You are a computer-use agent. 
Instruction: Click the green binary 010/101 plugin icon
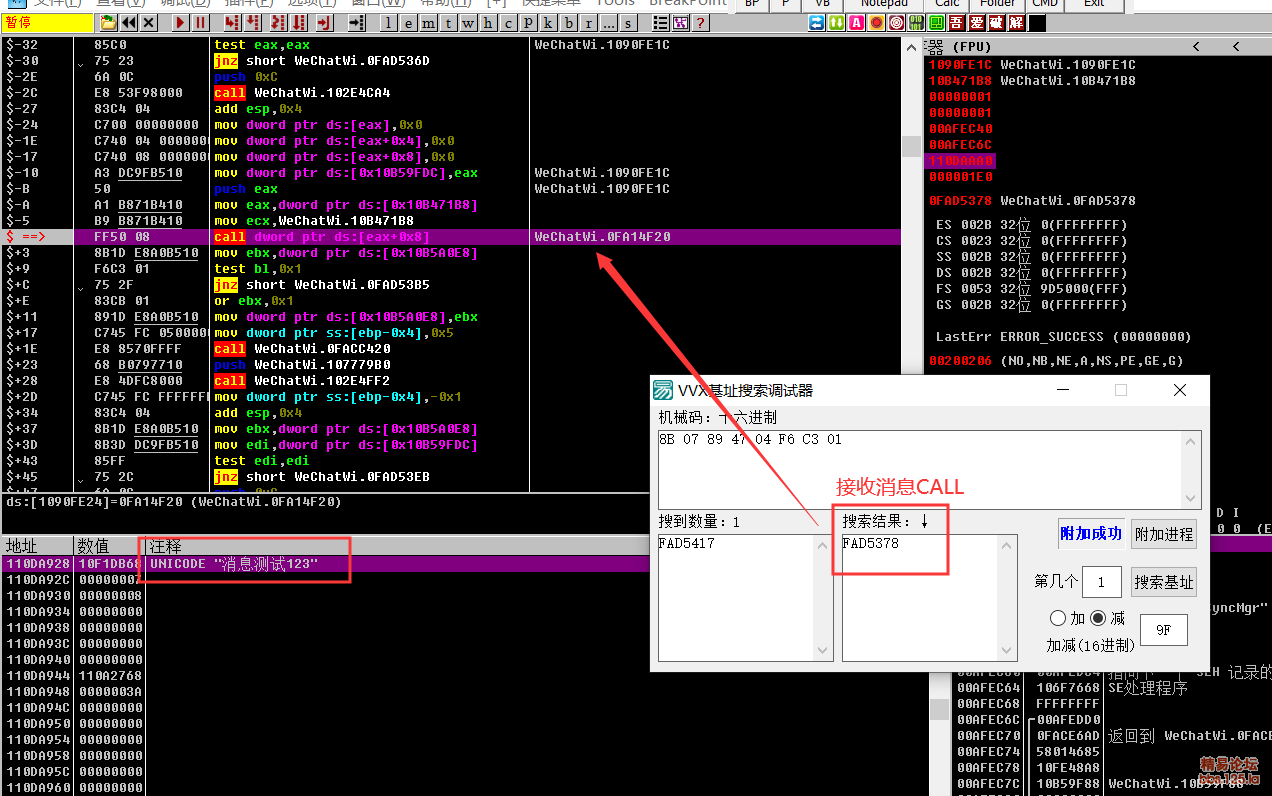tap(916, 22)
